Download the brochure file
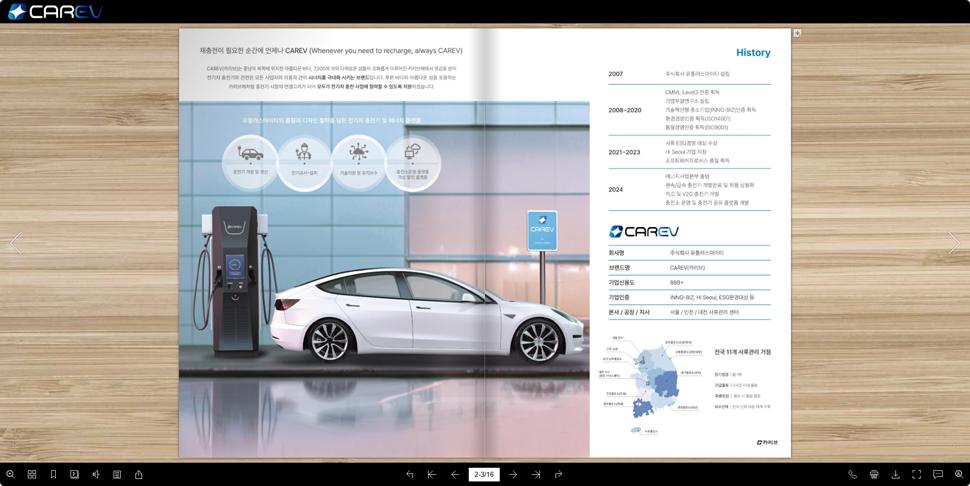This screenshot has height=486, width=970. 895,475
